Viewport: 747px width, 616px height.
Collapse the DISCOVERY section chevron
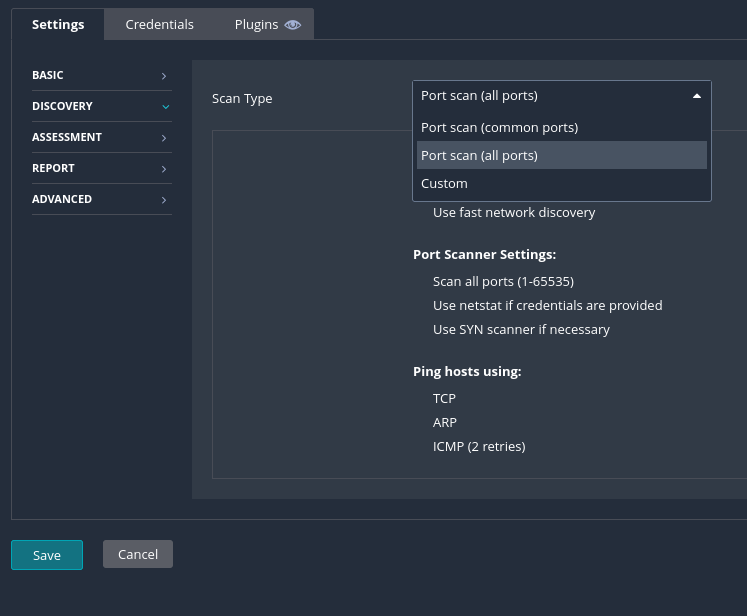pyautogui.click(x=165, y=107)
